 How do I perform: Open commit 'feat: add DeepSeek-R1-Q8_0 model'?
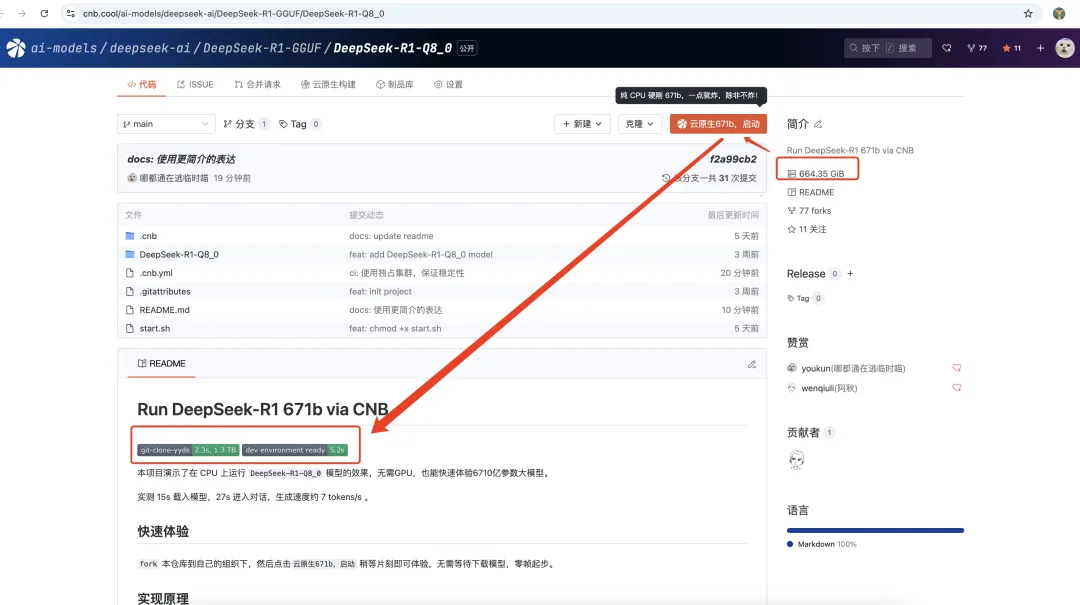(x=421, y=254)
